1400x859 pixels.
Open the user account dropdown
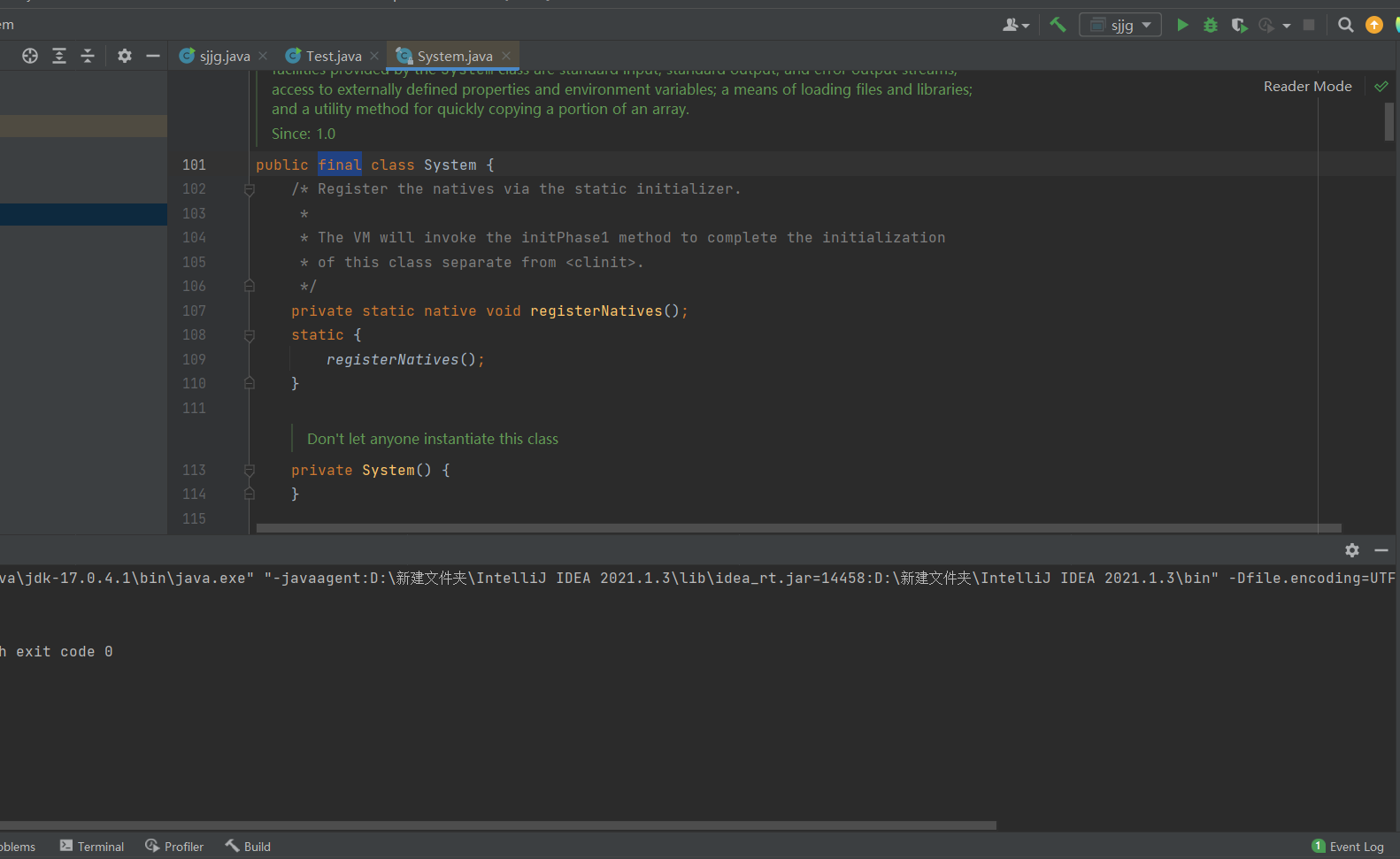click(1015, 25)
